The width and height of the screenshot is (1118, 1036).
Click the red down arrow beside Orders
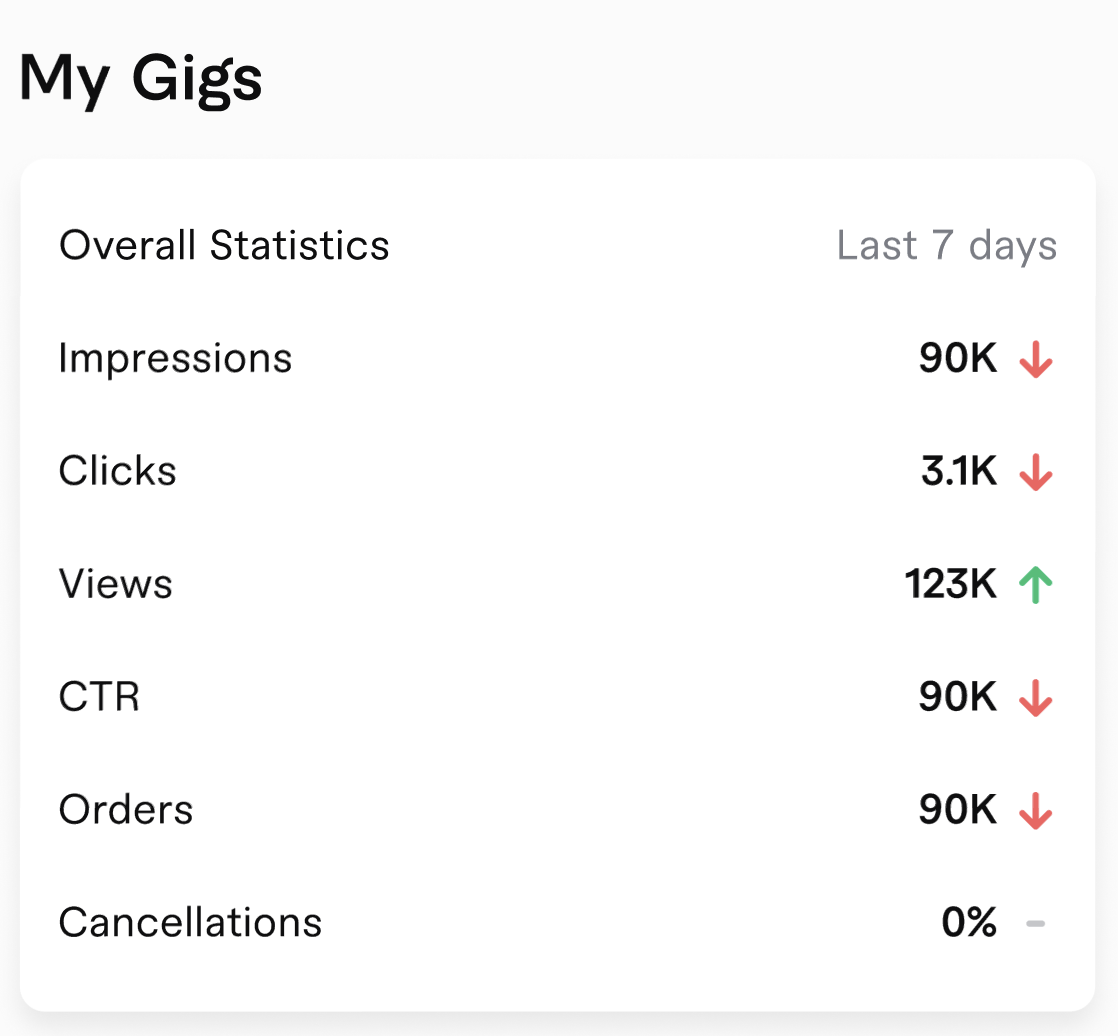click(x=1035, y=811)
